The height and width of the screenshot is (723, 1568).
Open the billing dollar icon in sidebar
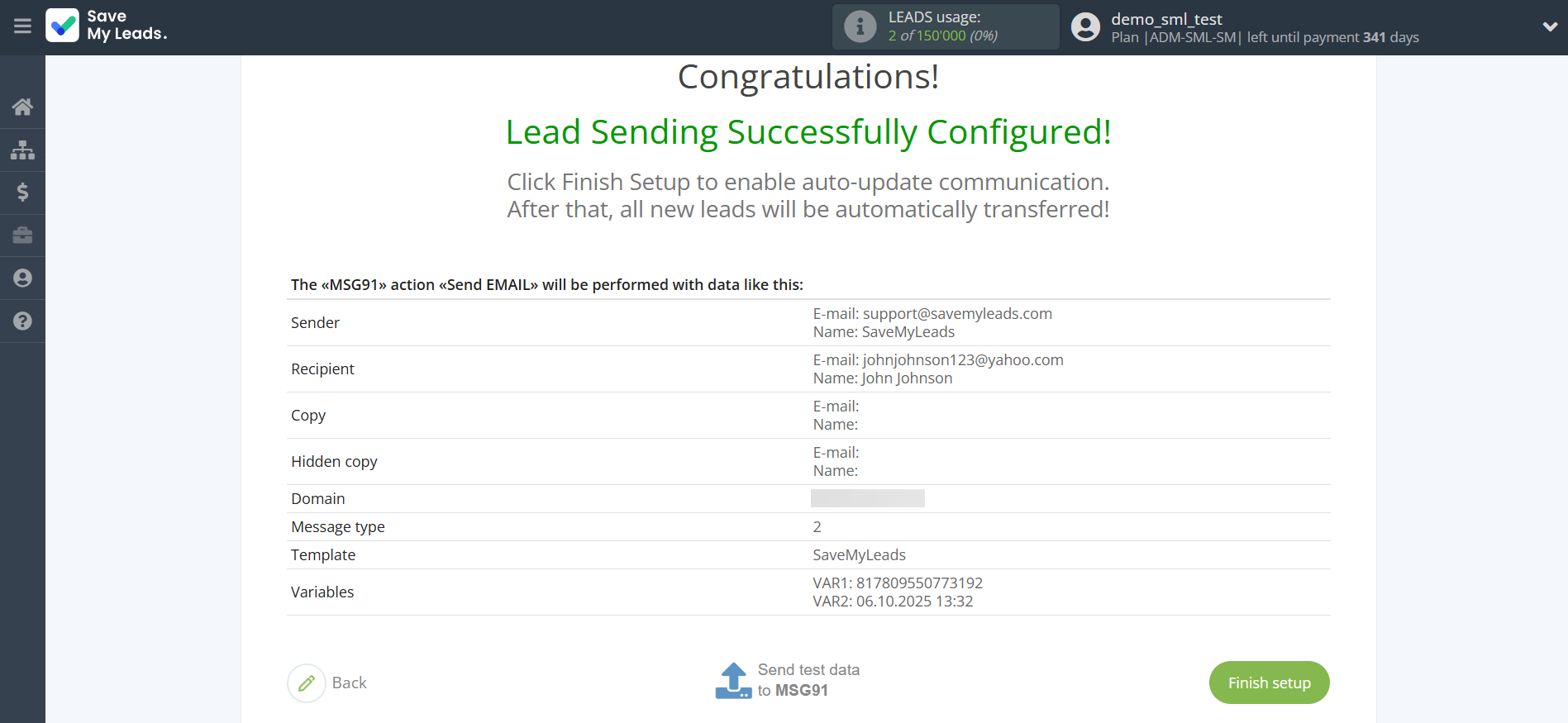pos(22,193)
